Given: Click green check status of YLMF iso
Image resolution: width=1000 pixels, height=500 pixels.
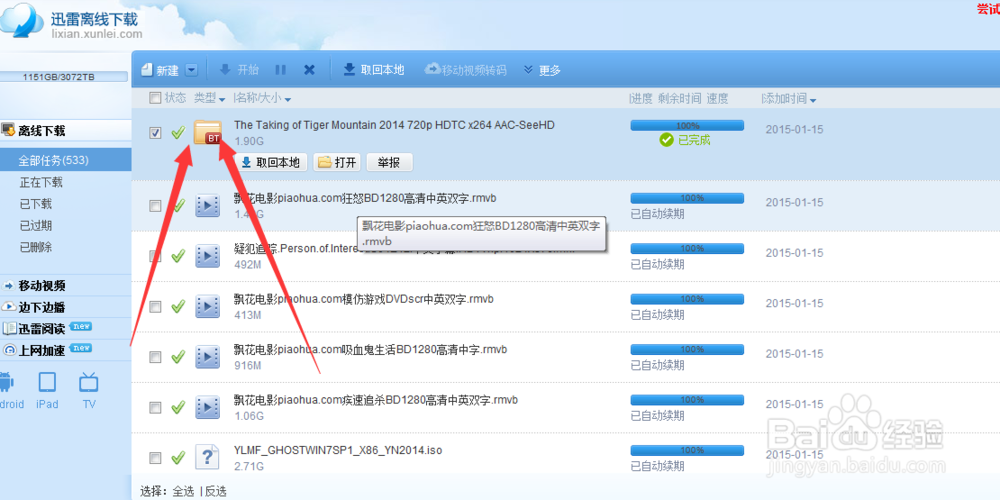Looking at the screenshot, I should 179,457.
